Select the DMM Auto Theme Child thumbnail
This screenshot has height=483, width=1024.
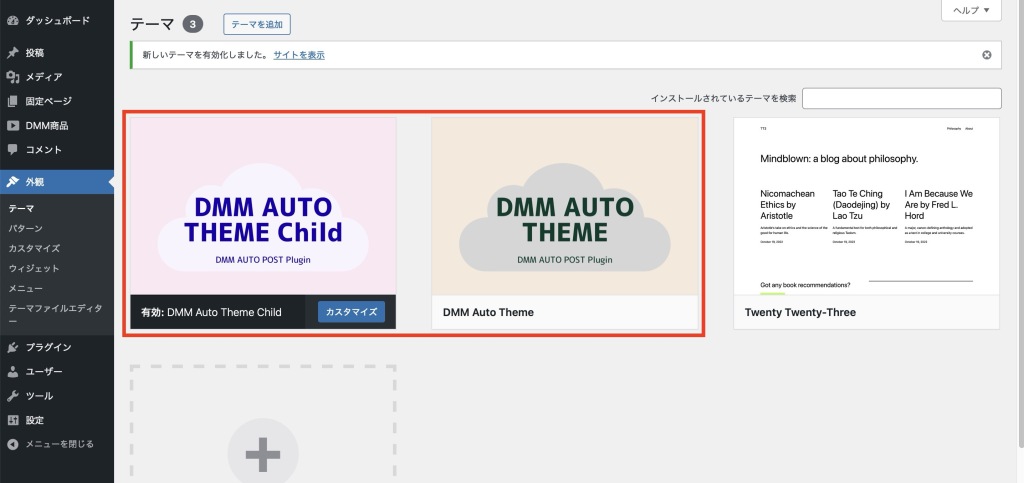pos(263,206)
